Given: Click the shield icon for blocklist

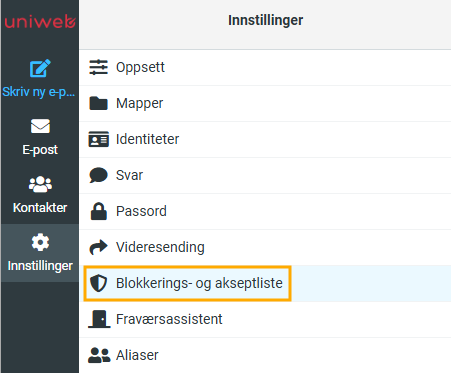Looking at the screenshot, I should [98, 283].
